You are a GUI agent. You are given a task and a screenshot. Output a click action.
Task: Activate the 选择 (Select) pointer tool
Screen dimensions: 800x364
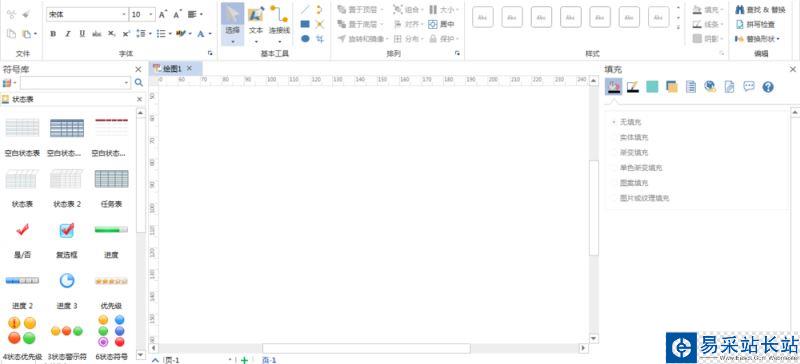pyautogui.click(x=232, y=23)
